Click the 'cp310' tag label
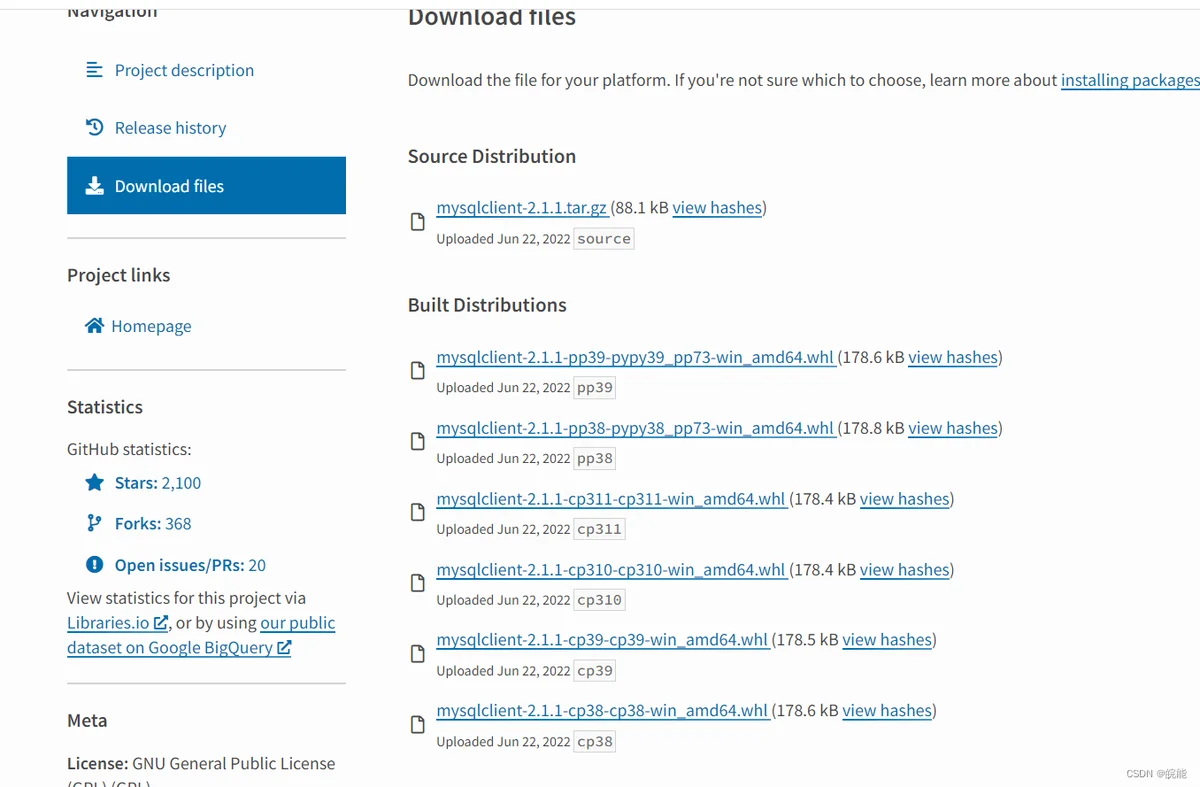The image size is (1200, 787). pyautogui.click(x=600, y=601)
